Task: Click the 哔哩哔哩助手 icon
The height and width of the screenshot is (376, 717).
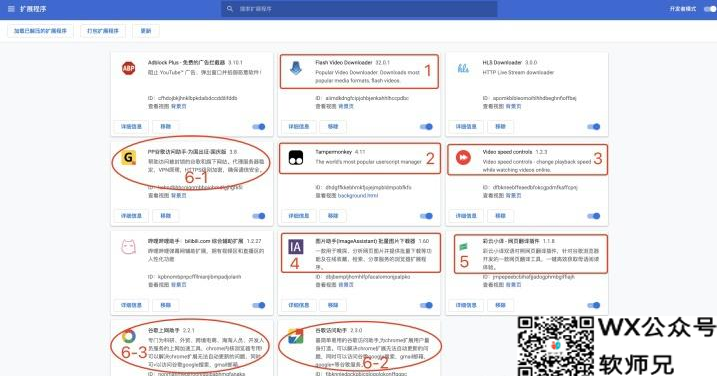Action: (x=128, y=247)
